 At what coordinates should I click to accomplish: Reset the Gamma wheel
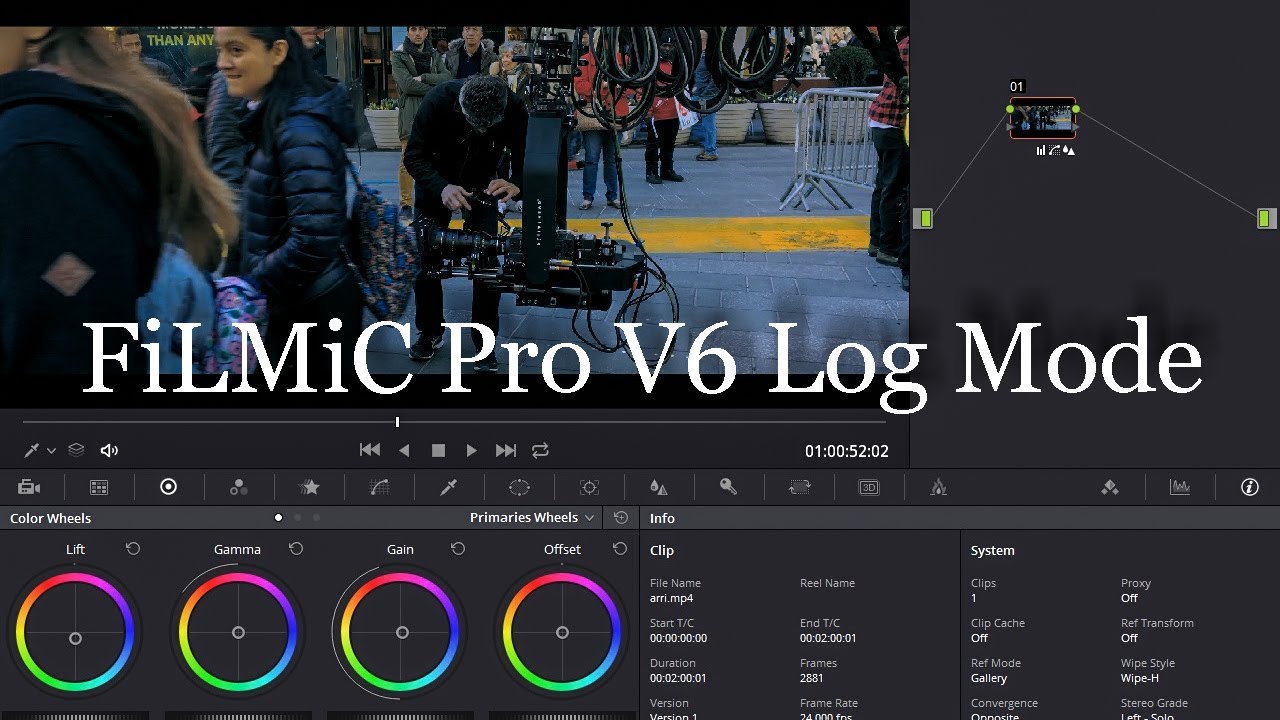(296, 549)
